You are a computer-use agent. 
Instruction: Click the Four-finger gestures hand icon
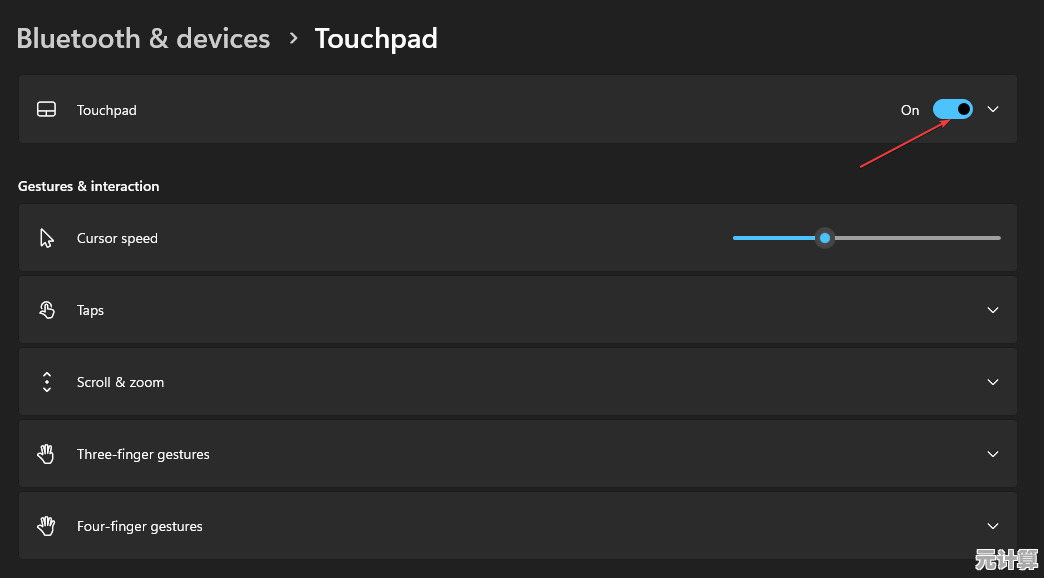click(46, 526)
